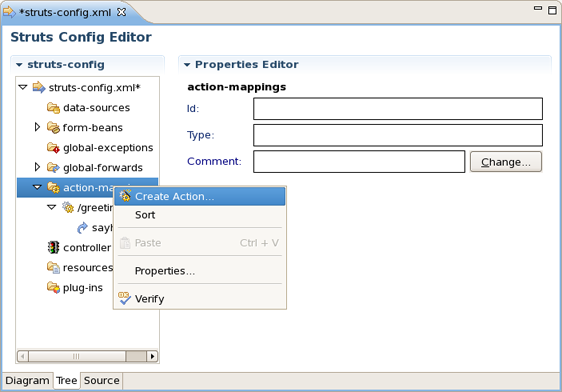Switch to the Tree tab
The image size is (562, 392).
click(x=67, y=381)
